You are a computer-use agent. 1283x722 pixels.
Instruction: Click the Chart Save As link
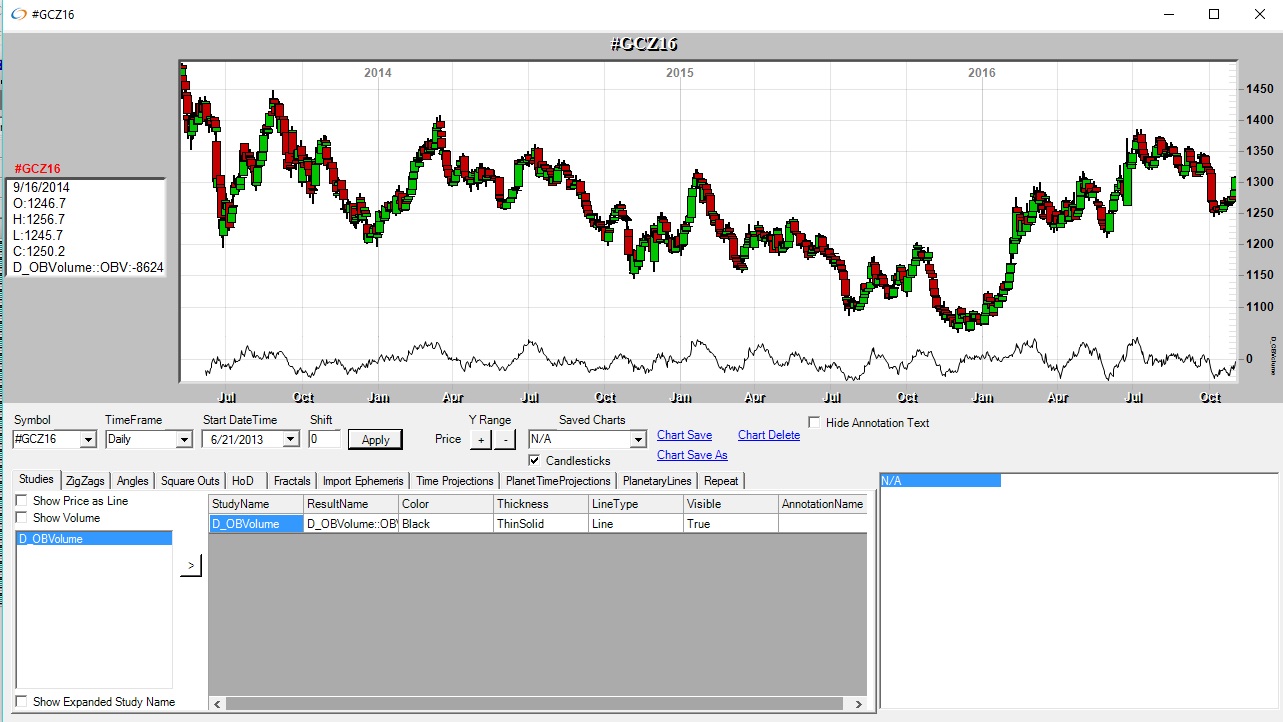coord(692,455)
